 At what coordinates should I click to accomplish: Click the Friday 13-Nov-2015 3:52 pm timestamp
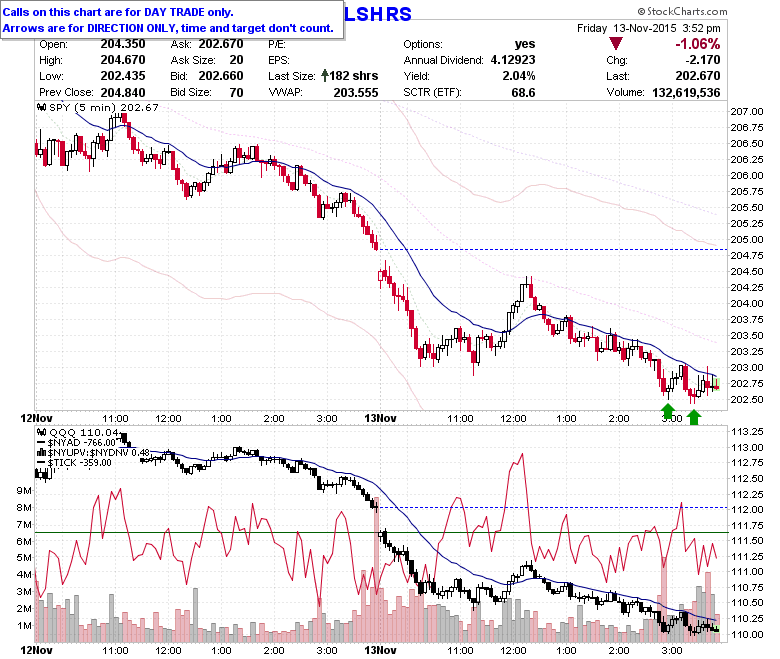click(648, 28)
